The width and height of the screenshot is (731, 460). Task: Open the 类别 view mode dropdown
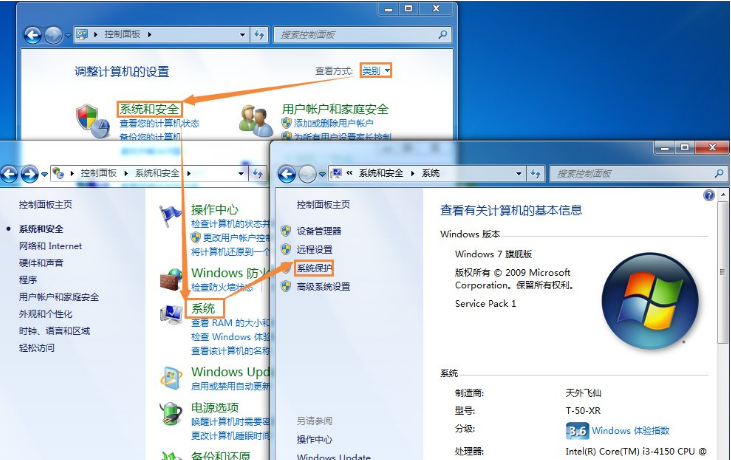375,71
